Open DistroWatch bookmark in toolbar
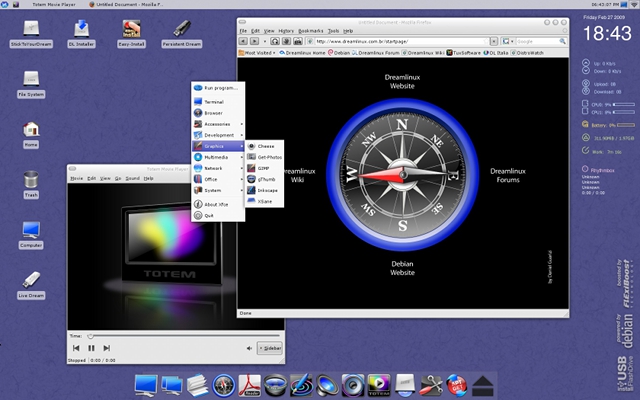640x400 pixels. [x=527, y=53]
